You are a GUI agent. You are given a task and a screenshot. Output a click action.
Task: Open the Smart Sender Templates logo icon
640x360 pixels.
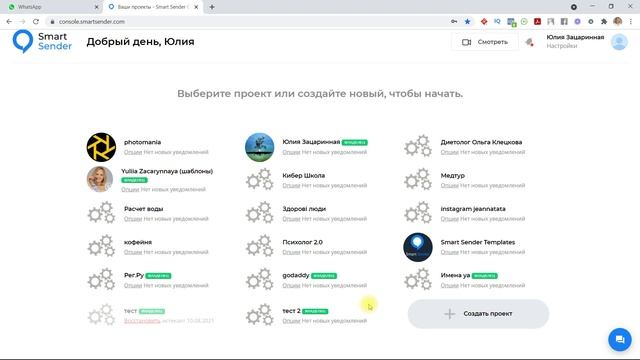(x=418, y=247)
